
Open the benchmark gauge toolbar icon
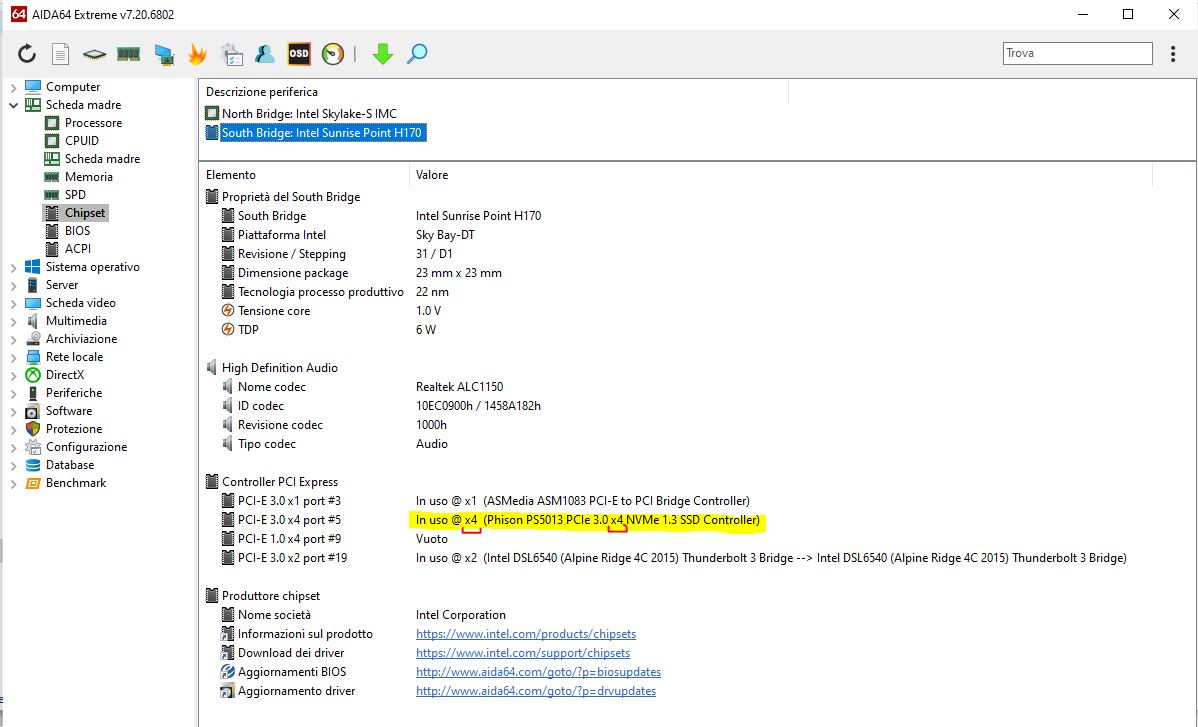333,53
